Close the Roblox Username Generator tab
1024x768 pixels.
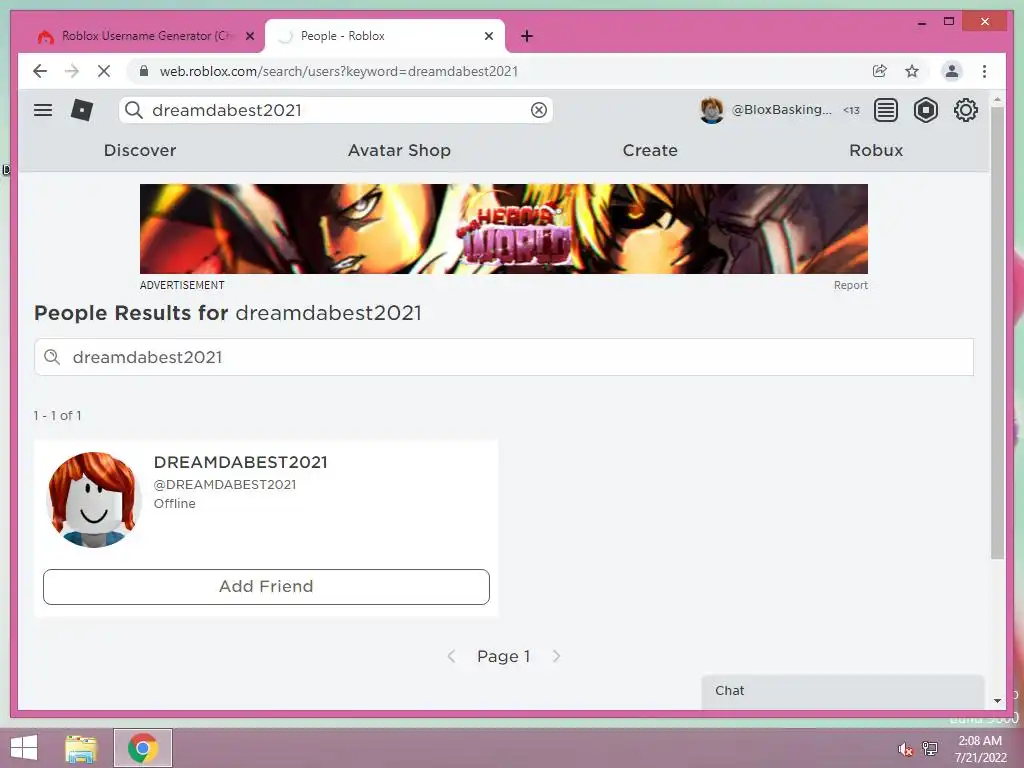click(x=249, y=37)
